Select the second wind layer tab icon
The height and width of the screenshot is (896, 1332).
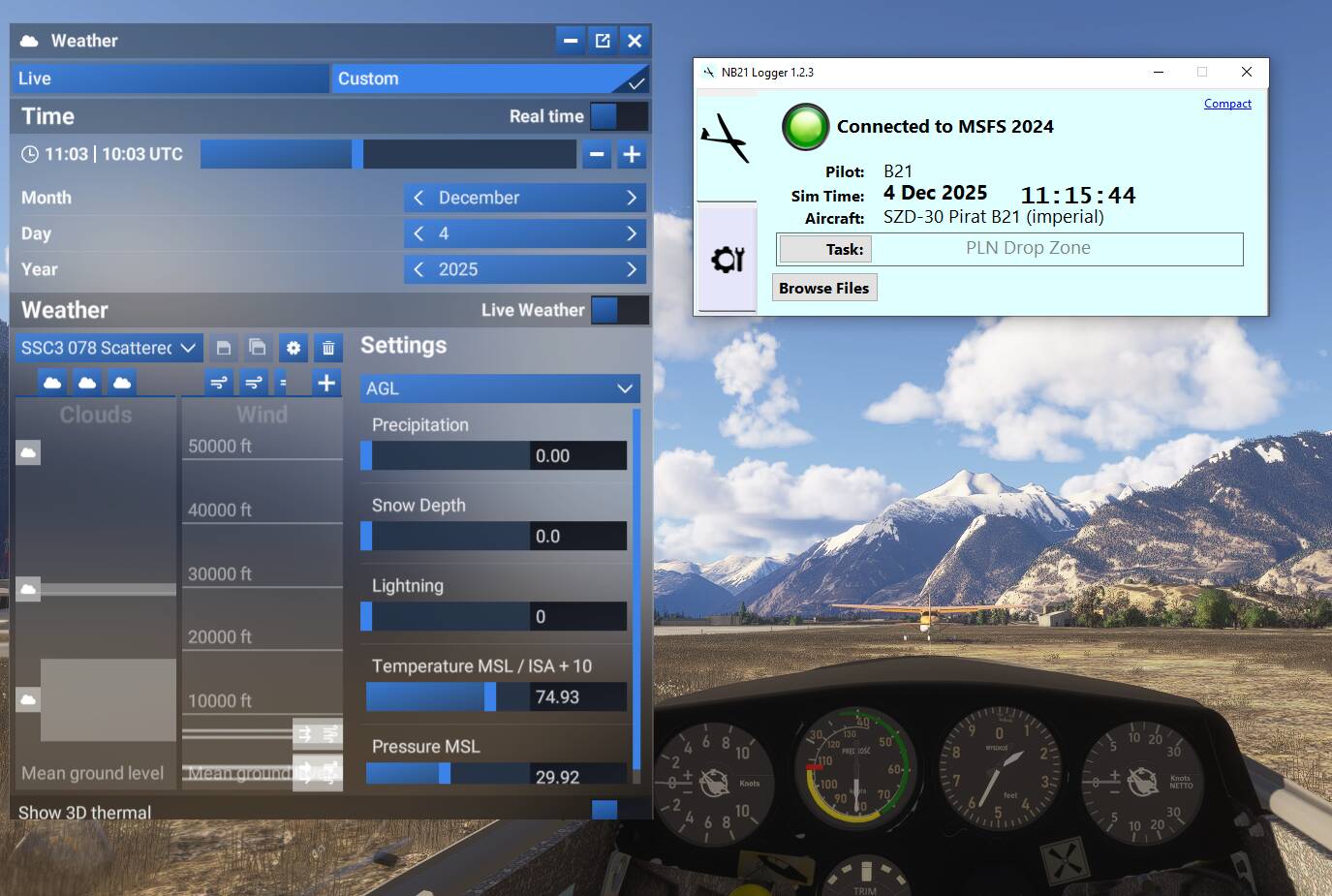tap(254, 383)
